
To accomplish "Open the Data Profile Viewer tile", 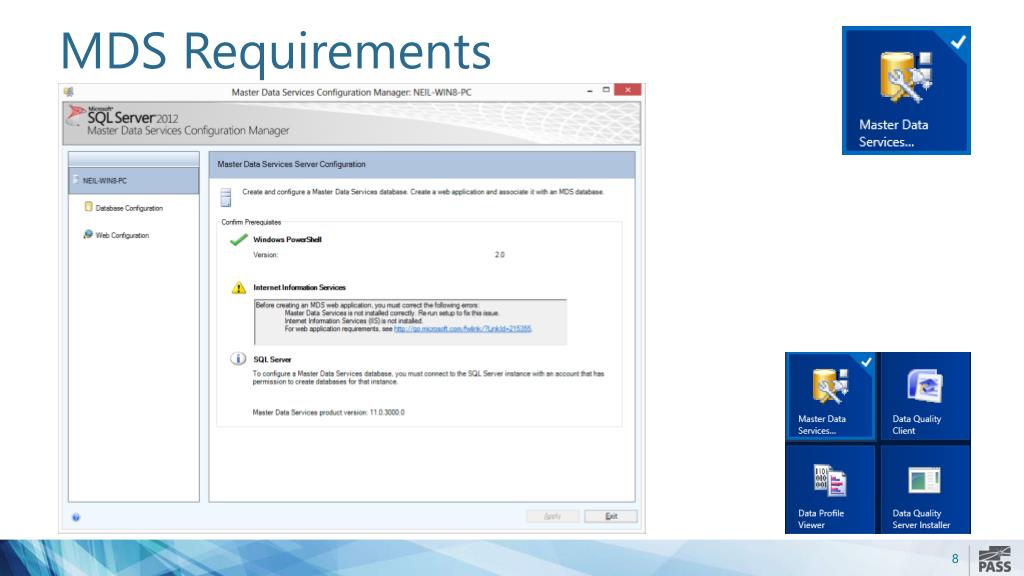I will (830, 489).
